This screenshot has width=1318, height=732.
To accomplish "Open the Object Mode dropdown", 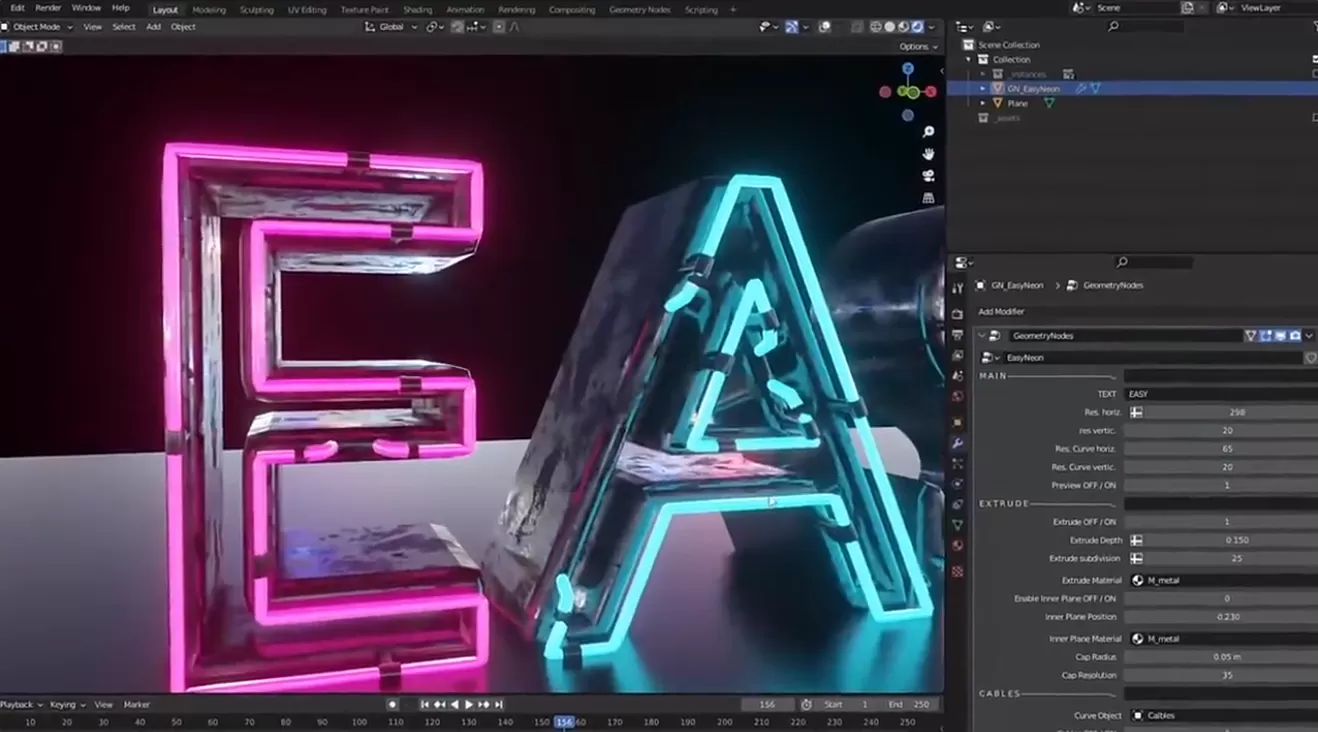I will tap(38, 27).
